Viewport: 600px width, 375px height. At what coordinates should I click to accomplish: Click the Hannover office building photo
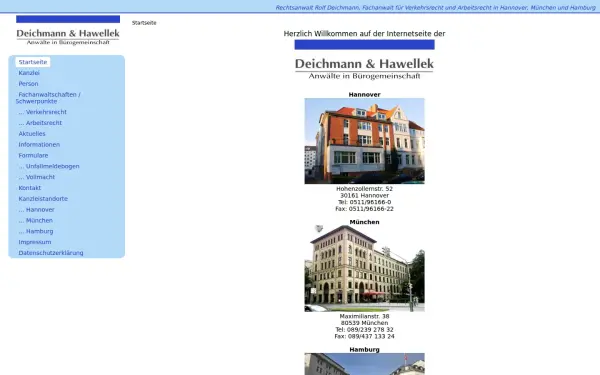click(364, 141)
